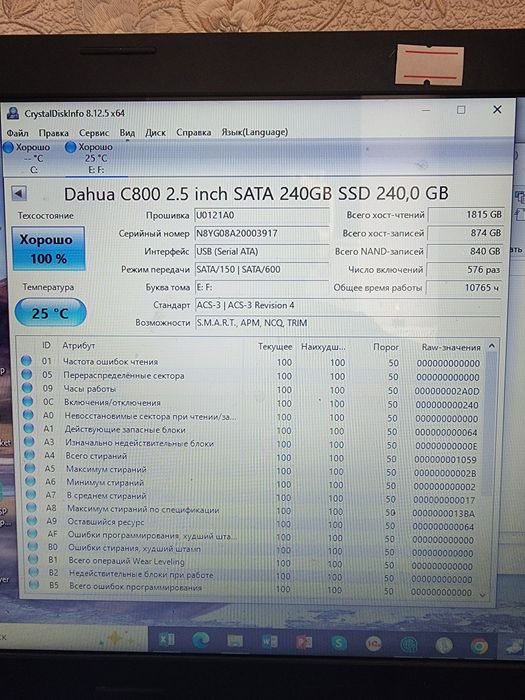Click the Стандарт field ACS-3 Revision 4

click(348, 305)
